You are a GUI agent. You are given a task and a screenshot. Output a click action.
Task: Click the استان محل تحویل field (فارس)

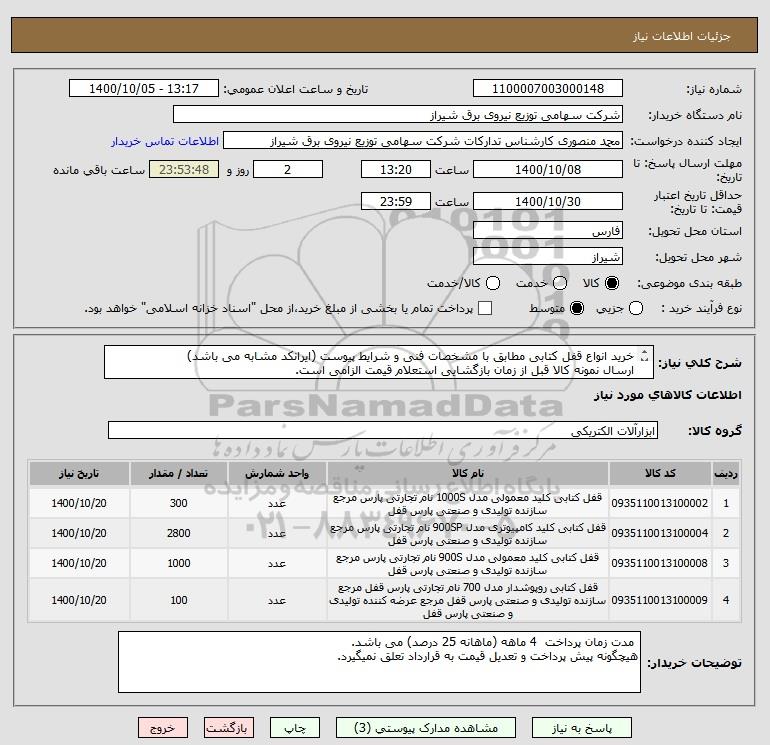tap(548, 231)
